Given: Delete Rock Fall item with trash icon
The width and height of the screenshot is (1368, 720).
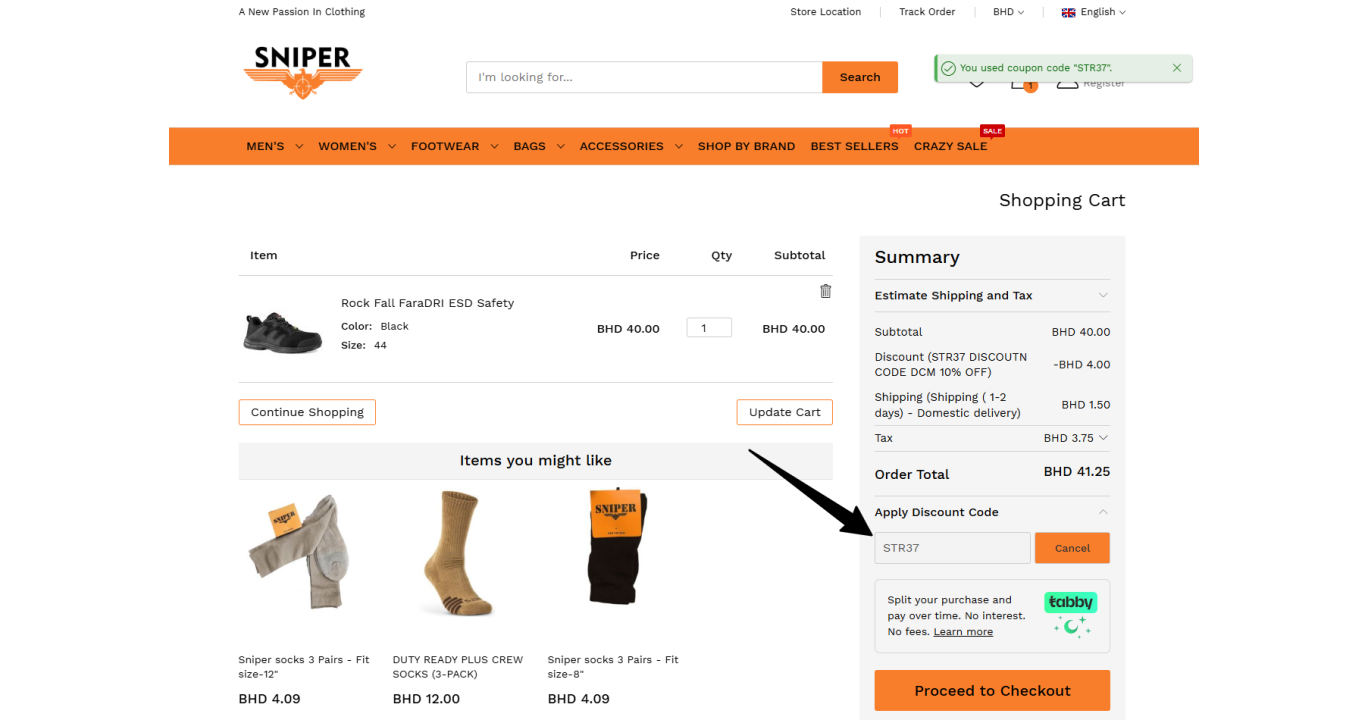Looking at the screenshot, I should click(x=825, y=291).
